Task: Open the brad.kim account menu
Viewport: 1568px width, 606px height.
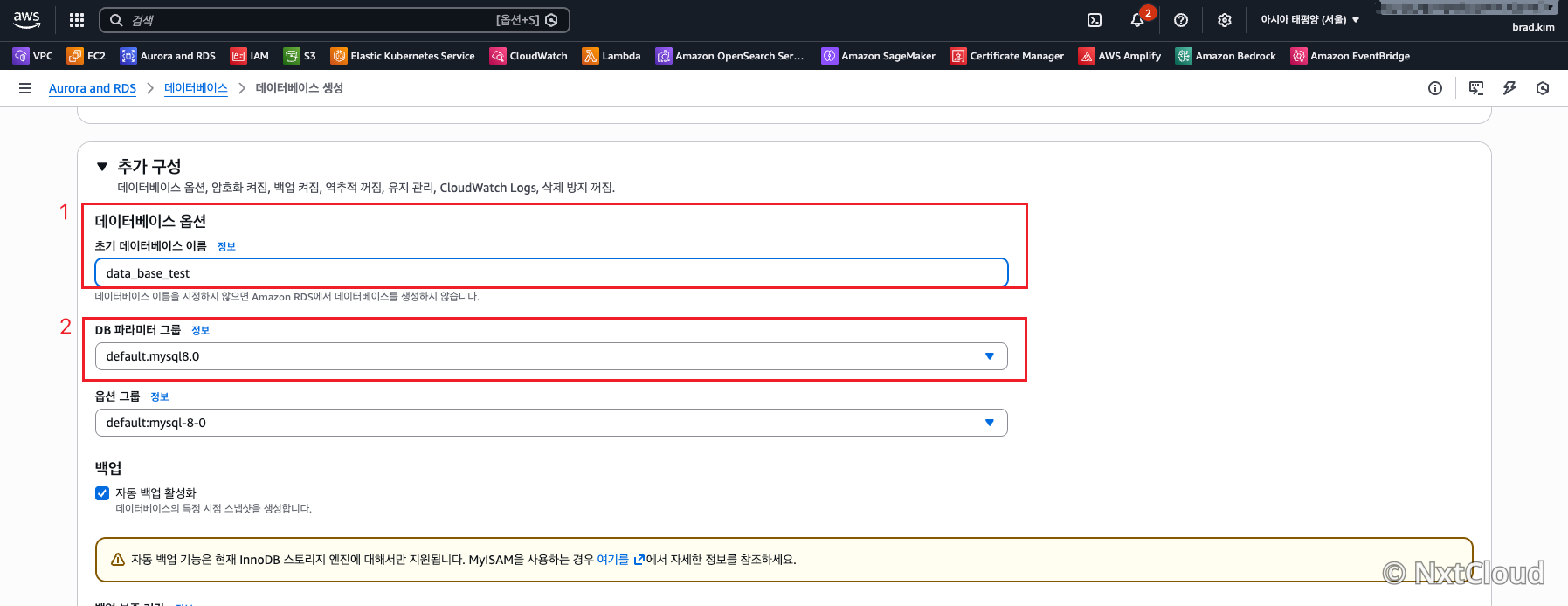Action: (x=1533, y=27)
